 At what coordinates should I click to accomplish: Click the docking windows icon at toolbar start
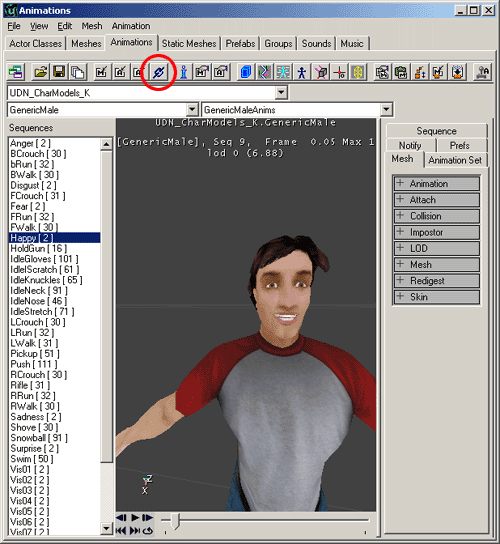coord(16,72)
